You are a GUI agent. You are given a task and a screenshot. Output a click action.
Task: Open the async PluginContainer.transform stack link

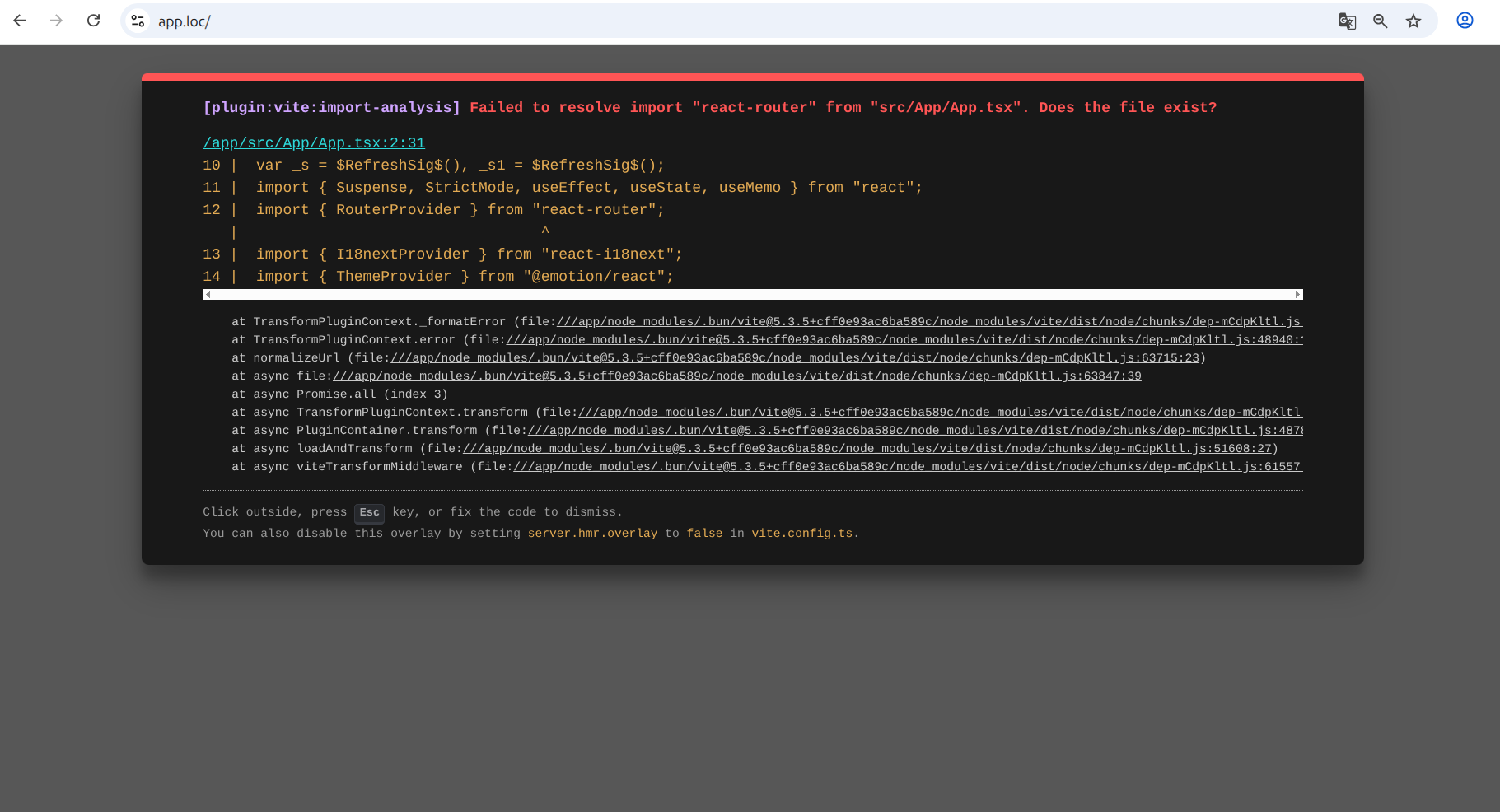point(914,431)
